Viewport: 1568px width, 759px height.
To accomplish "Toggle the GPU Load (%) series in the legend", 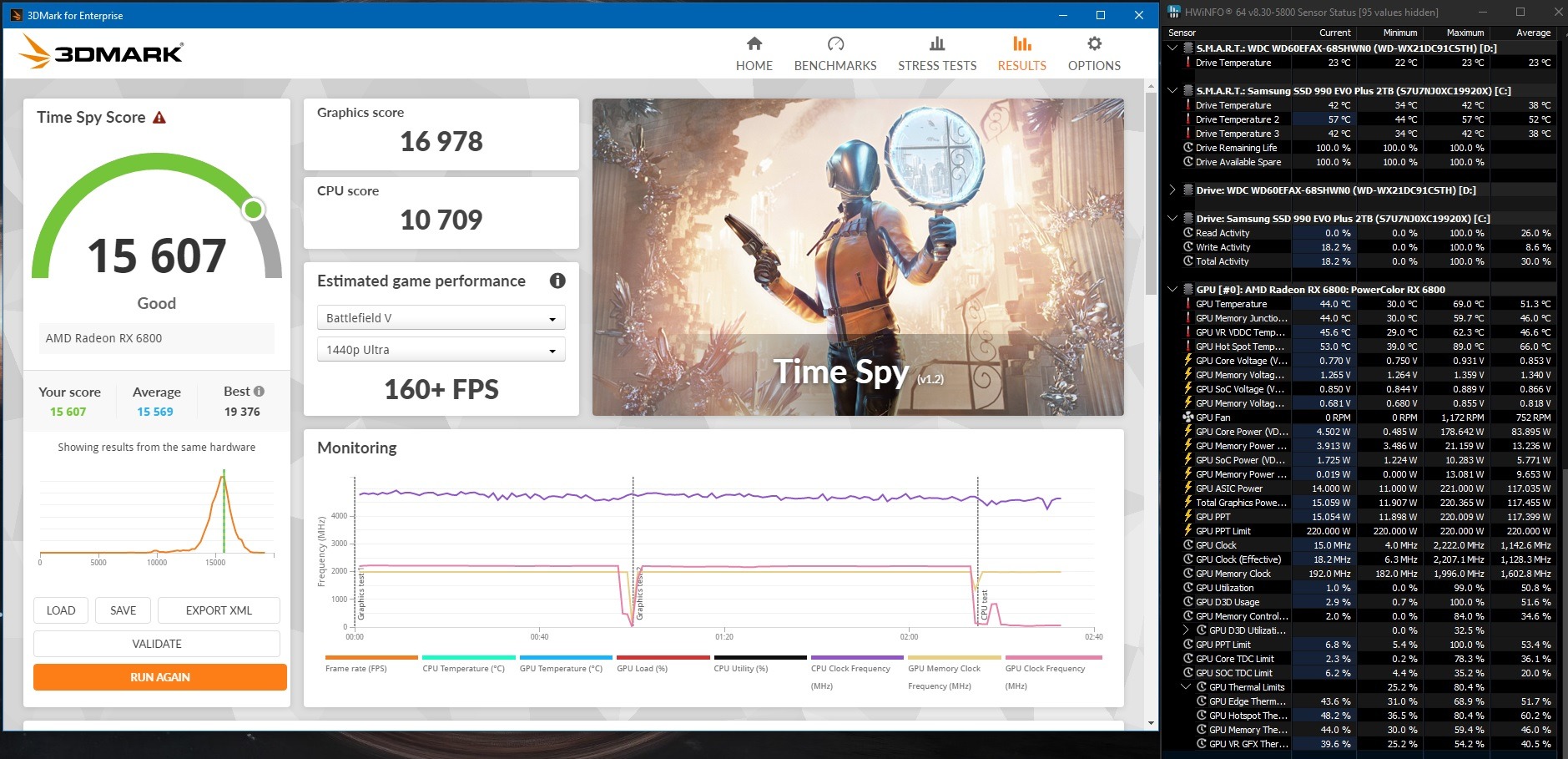I will [x=663, y=664].
